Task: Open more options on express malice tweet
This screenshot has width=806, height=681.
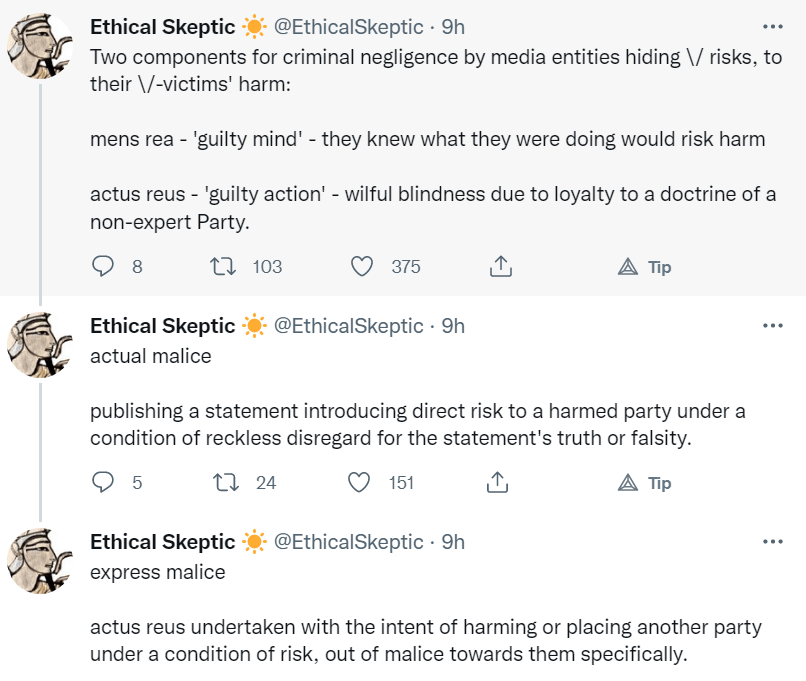Action: tap(773, 542)
